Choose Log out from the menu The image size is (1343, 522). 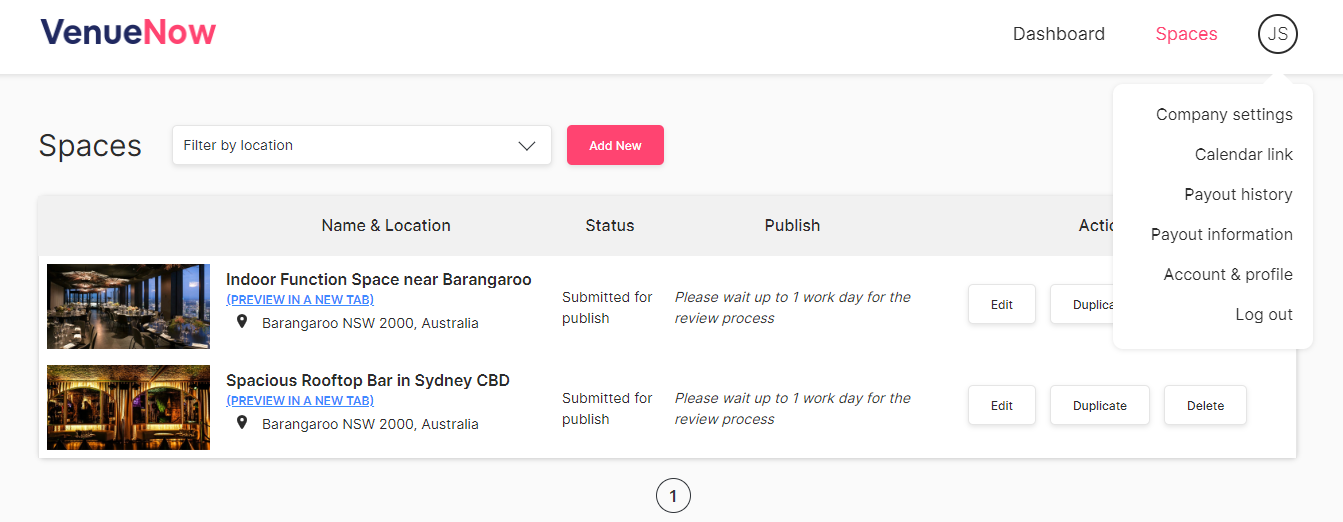(x=1264, y=314)
